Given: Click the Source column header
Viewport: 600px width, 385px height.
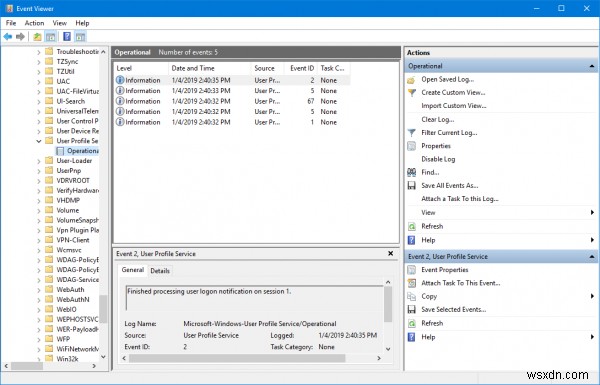Looking at the screenshot, I should coord(267,68).
